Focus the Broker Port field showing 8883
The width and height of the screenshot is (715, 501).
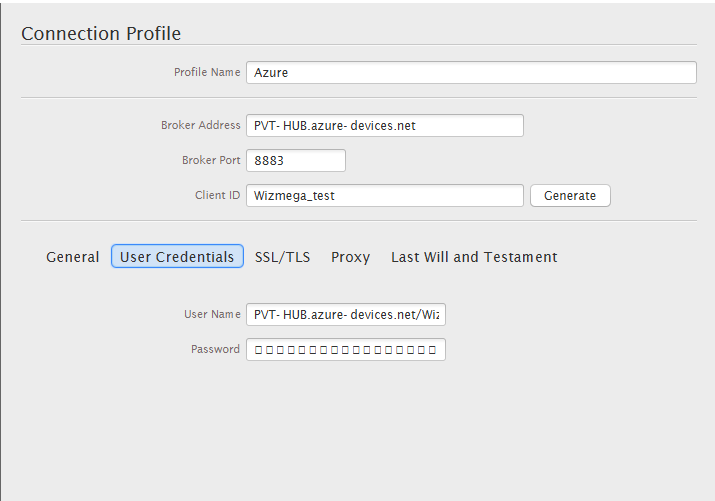pyautogui.click(x=295, y=160)
